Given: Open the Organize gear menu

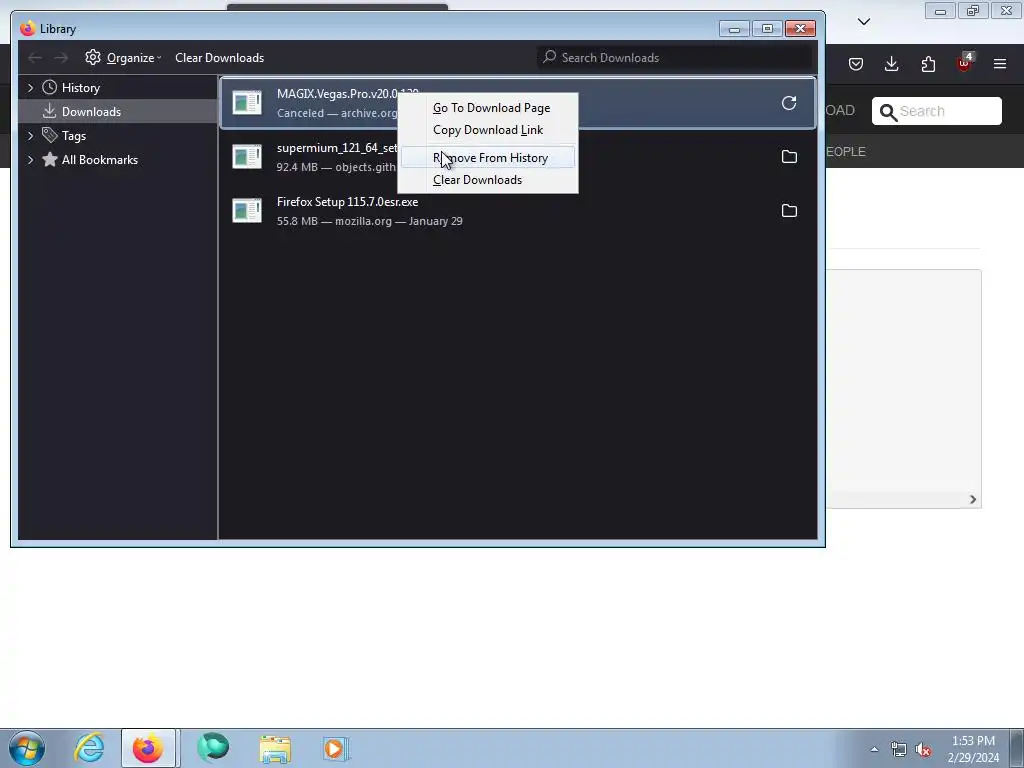Looking at the screenshot, I should point(123,57).
